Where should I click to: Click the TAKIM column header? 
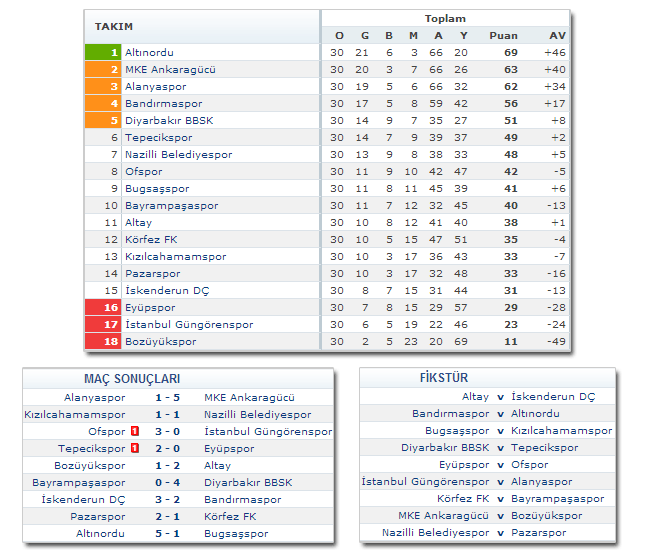tap(114, 26)
